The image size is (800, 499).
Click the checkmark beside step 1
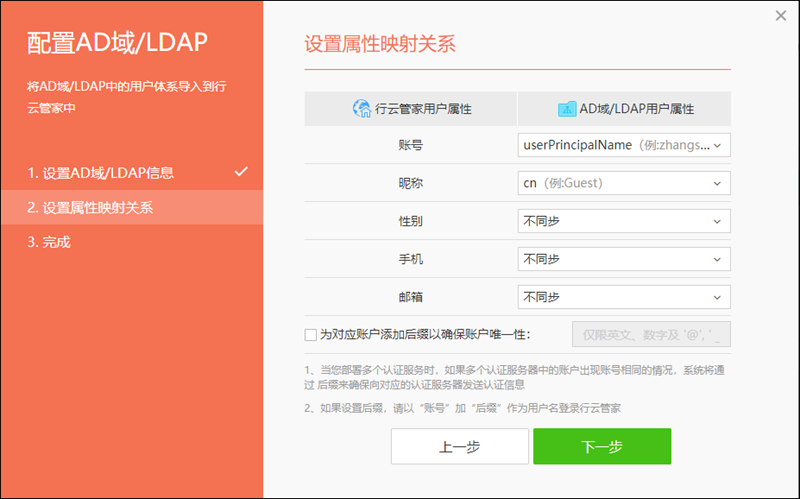(x=240, y=172)
